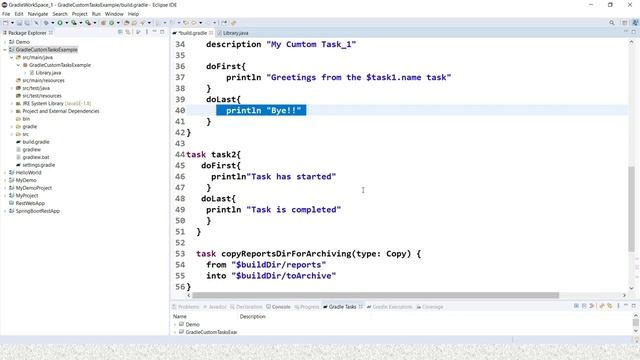Expand Demo row in Gradle Tasks view
This screenshot has height=360, width=640.
click(176, 324)
